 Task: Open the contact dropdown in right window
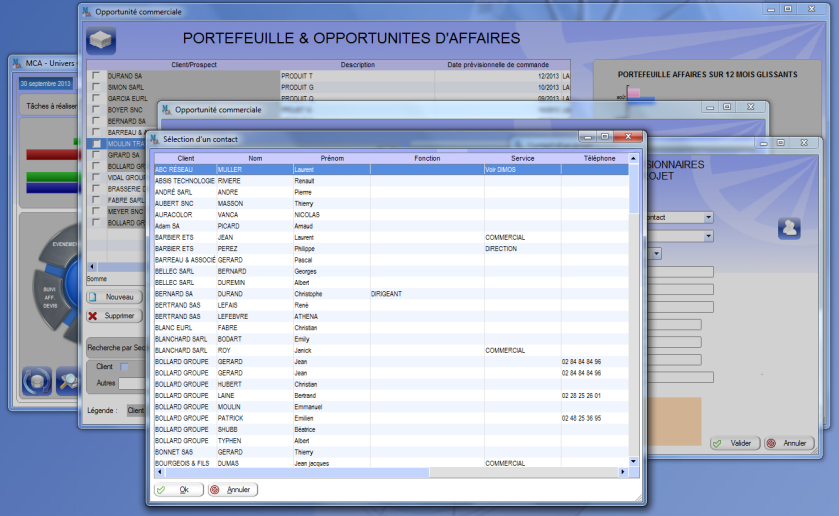point(708,217)
